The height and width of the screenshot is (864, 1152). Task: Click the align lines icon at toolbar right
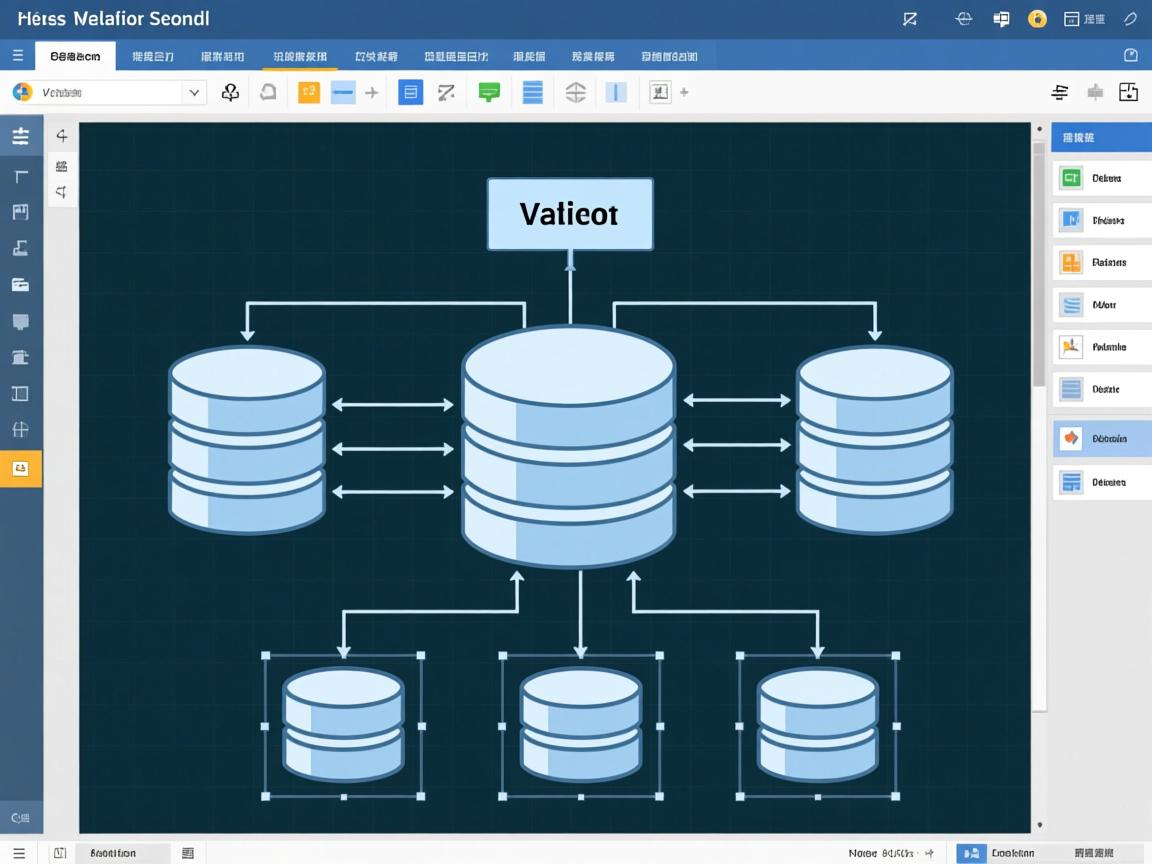(x=1060, y=93)
